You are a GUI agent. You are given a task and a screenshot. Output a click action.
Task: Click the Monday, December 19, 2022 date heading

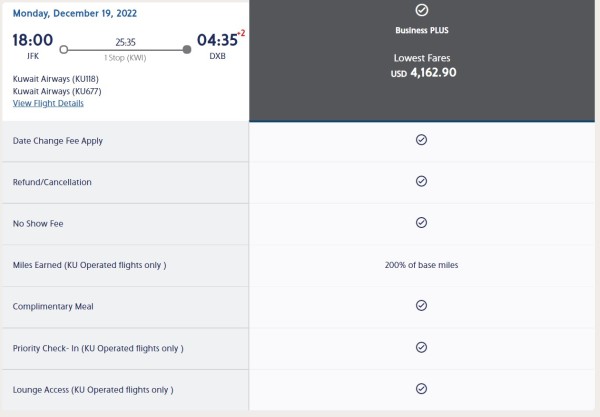click(75, 13)
